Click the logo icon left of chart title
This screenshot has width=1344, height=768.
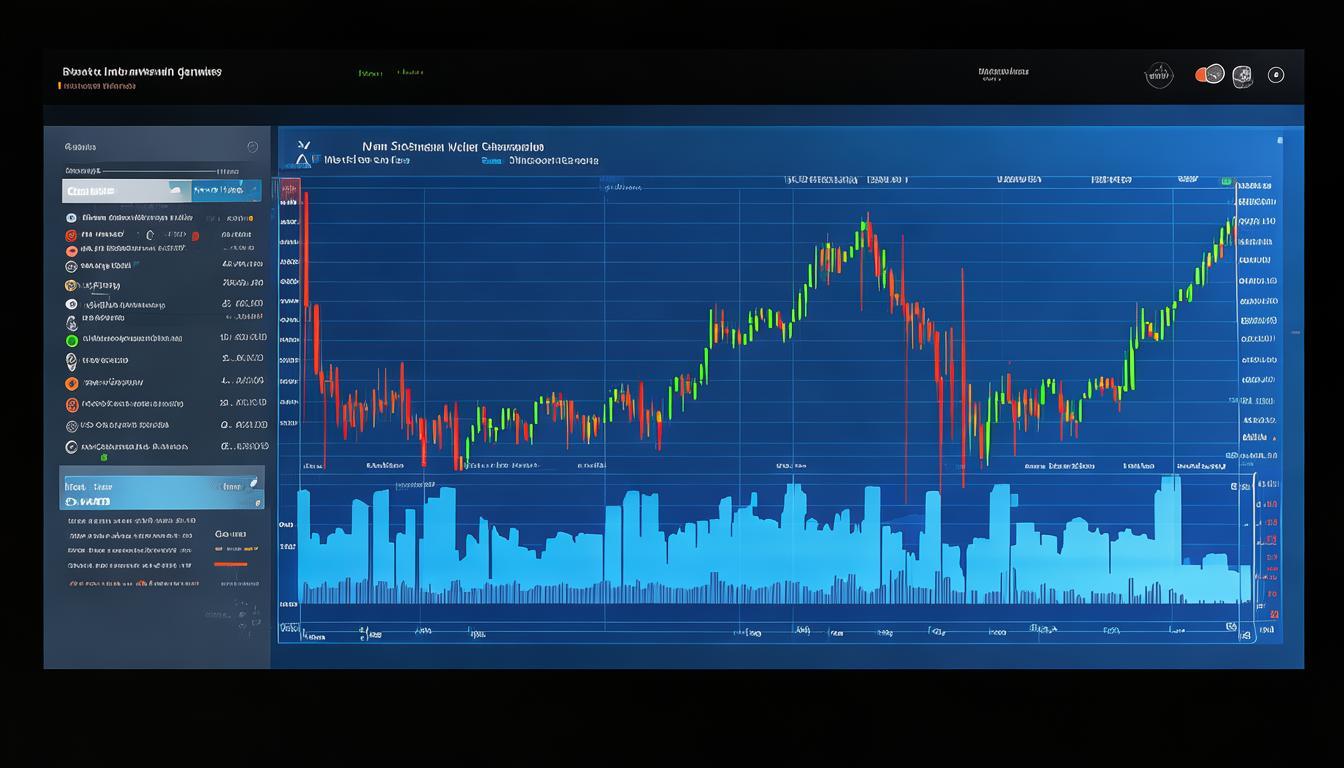click(304, 154)
